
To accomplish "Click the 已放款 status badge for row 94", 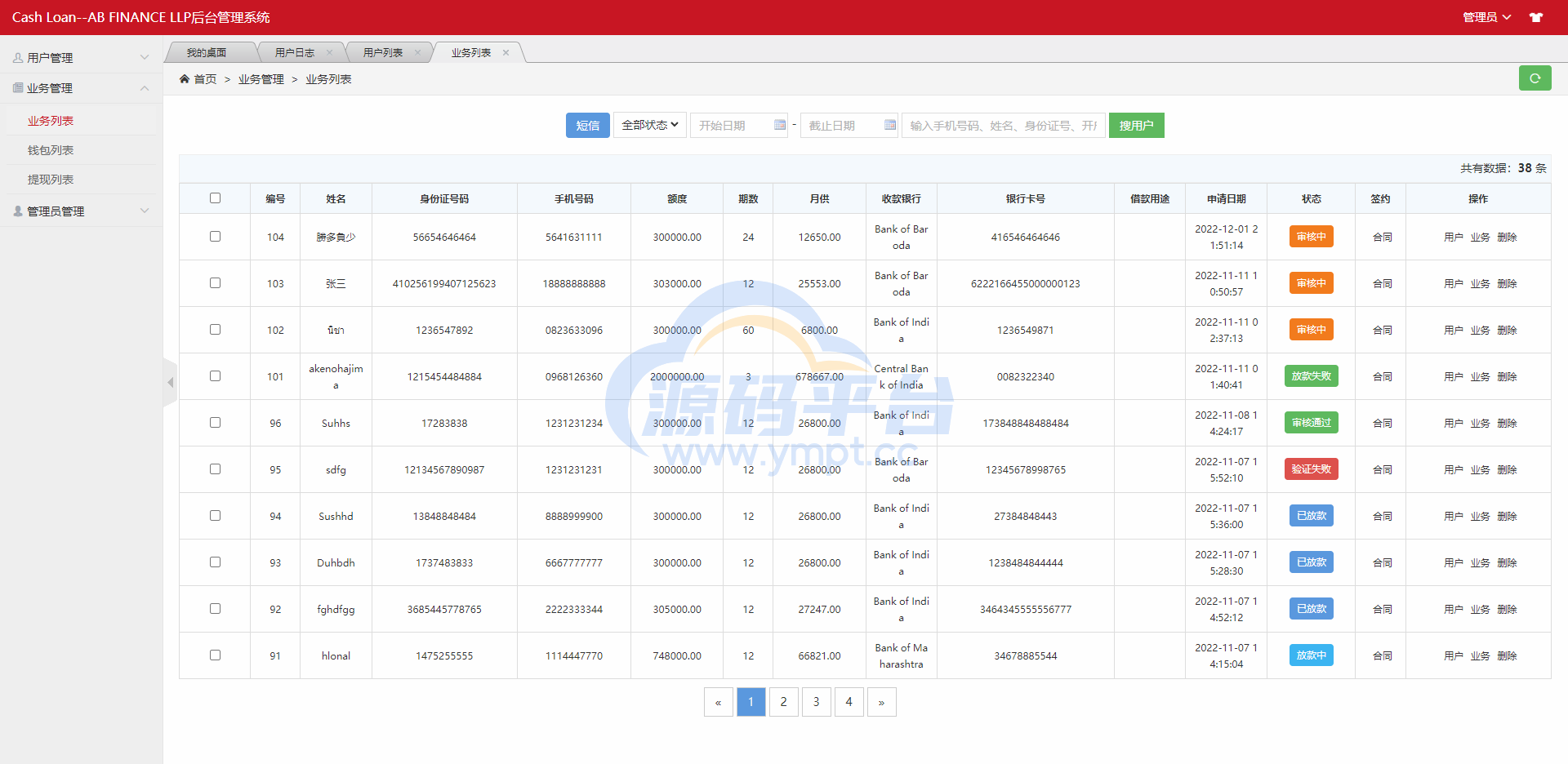I will coord(1311,516).
